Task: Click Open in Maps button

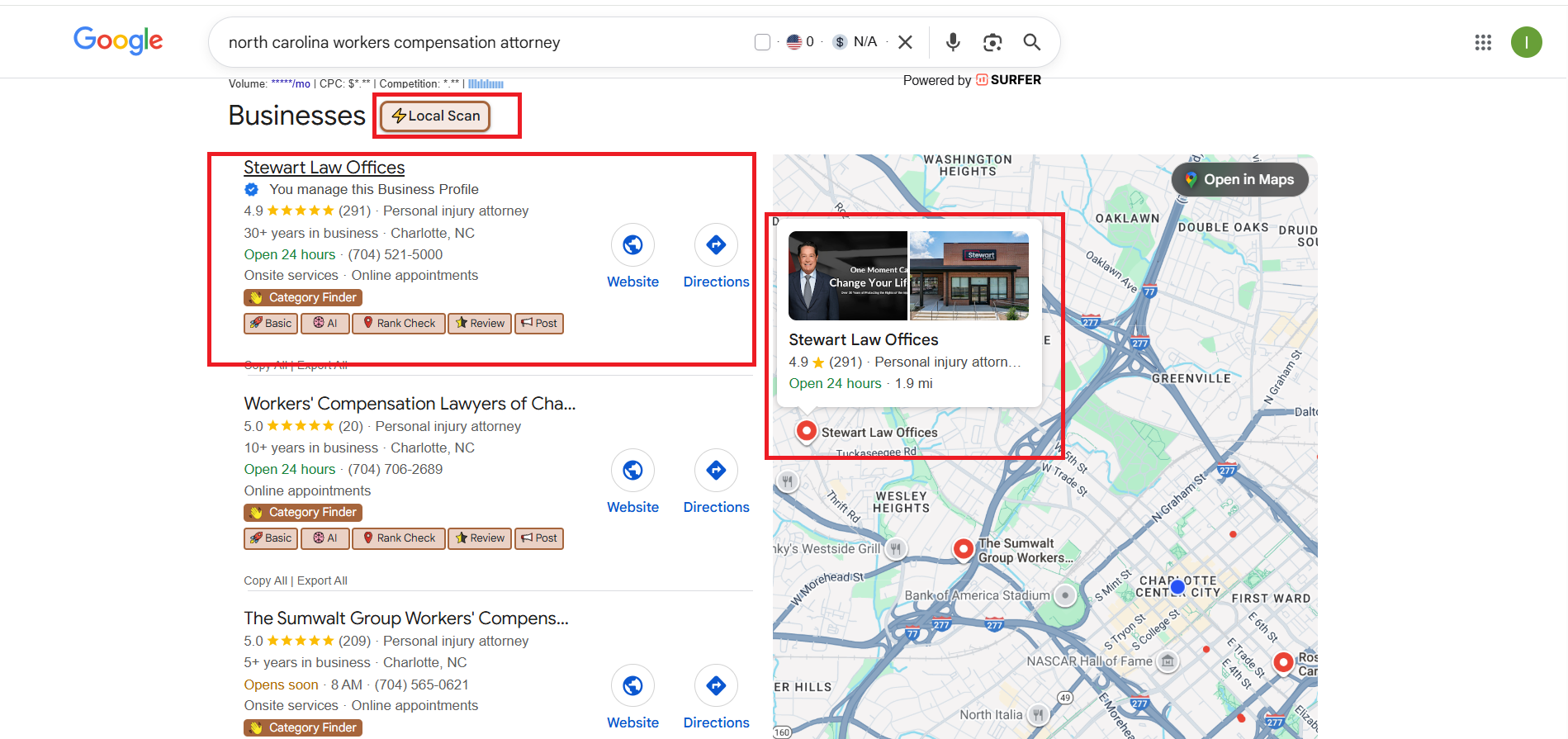Action: tap(1239, 179)
